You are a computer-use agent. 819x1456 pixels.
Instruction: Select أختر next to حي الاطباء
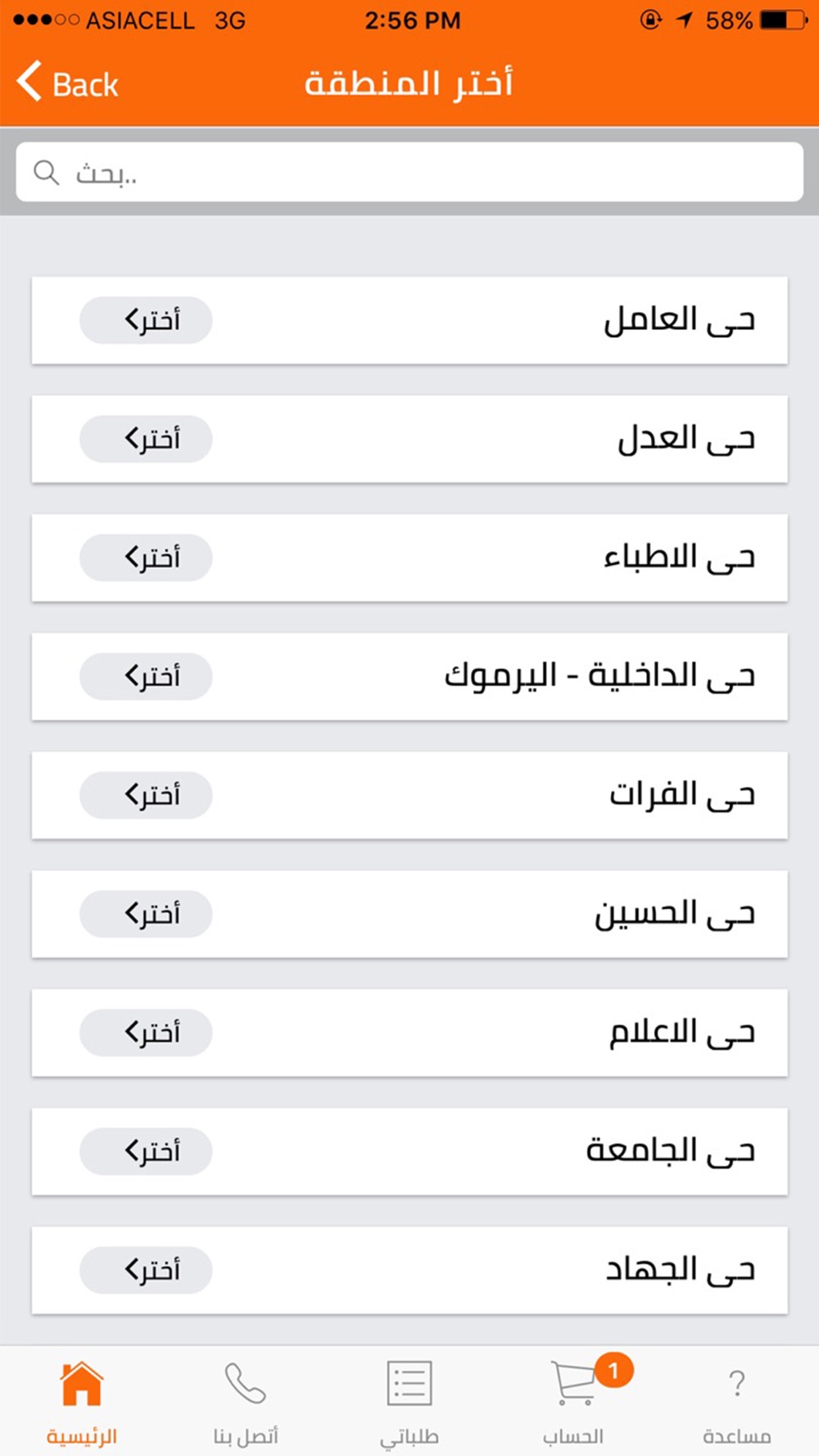(x=146, y=558)
